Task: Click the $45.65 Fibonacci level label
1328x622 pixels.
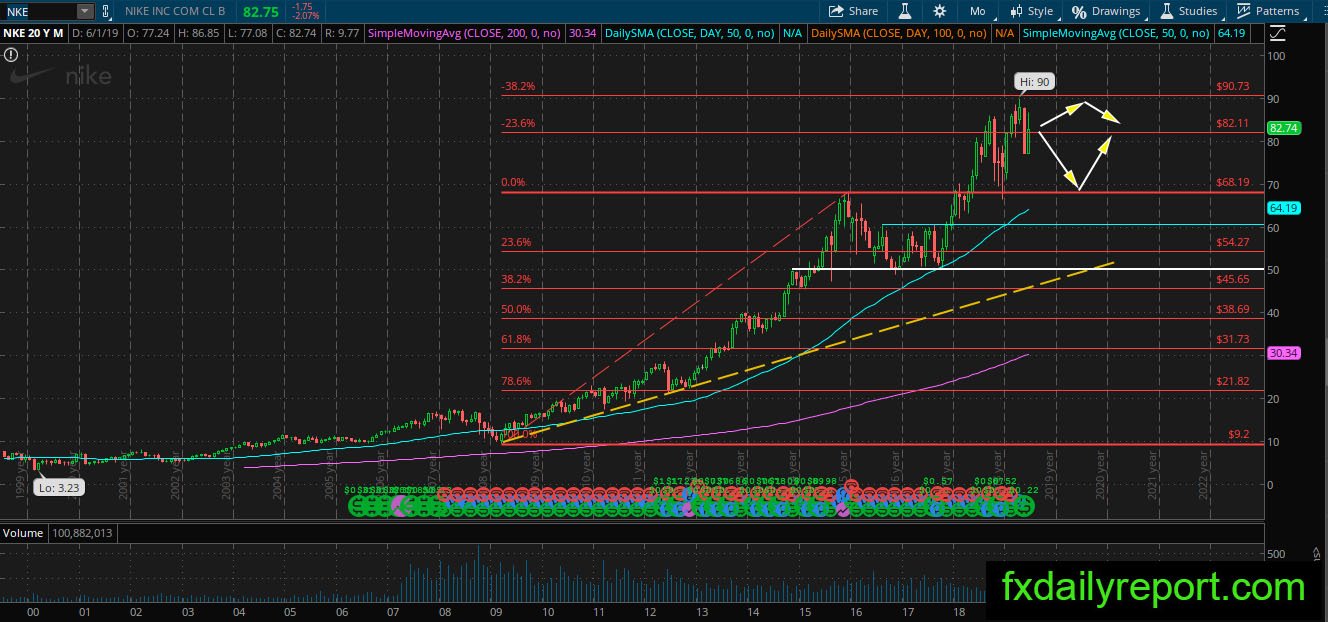Action: (x=1233, y=280)
